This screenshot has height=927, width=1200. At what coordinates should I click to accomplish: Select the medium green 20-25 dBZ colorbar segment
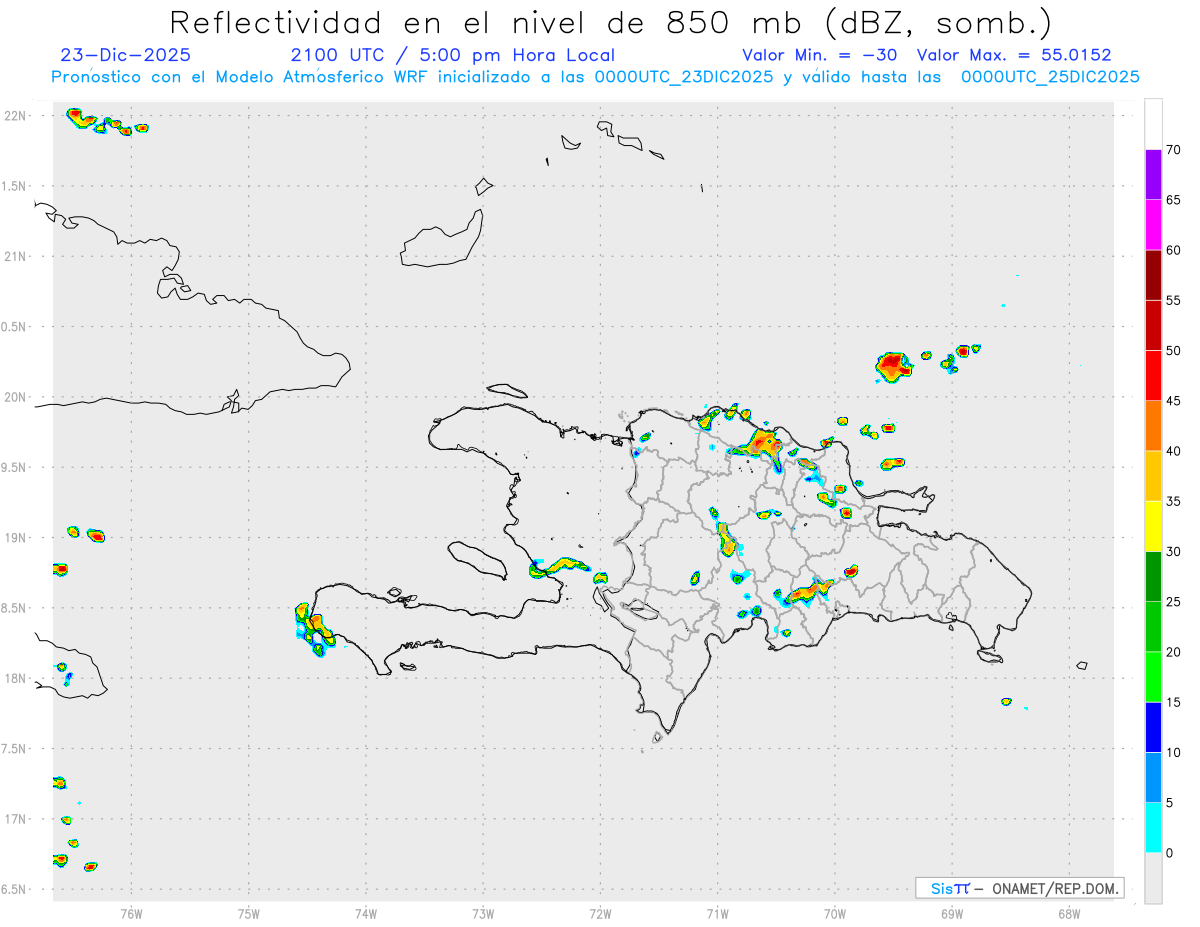tap(1153, 627)
